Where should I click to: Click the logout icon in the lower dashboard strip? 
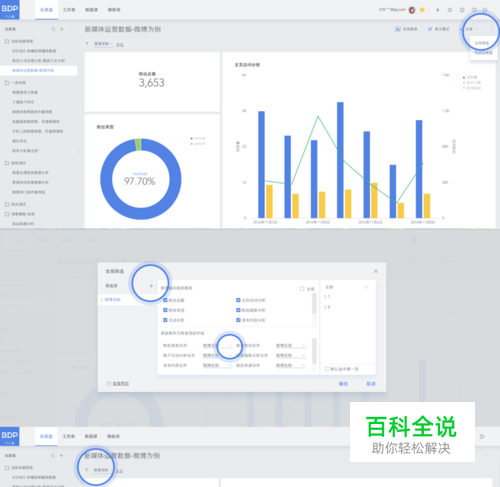482,437
